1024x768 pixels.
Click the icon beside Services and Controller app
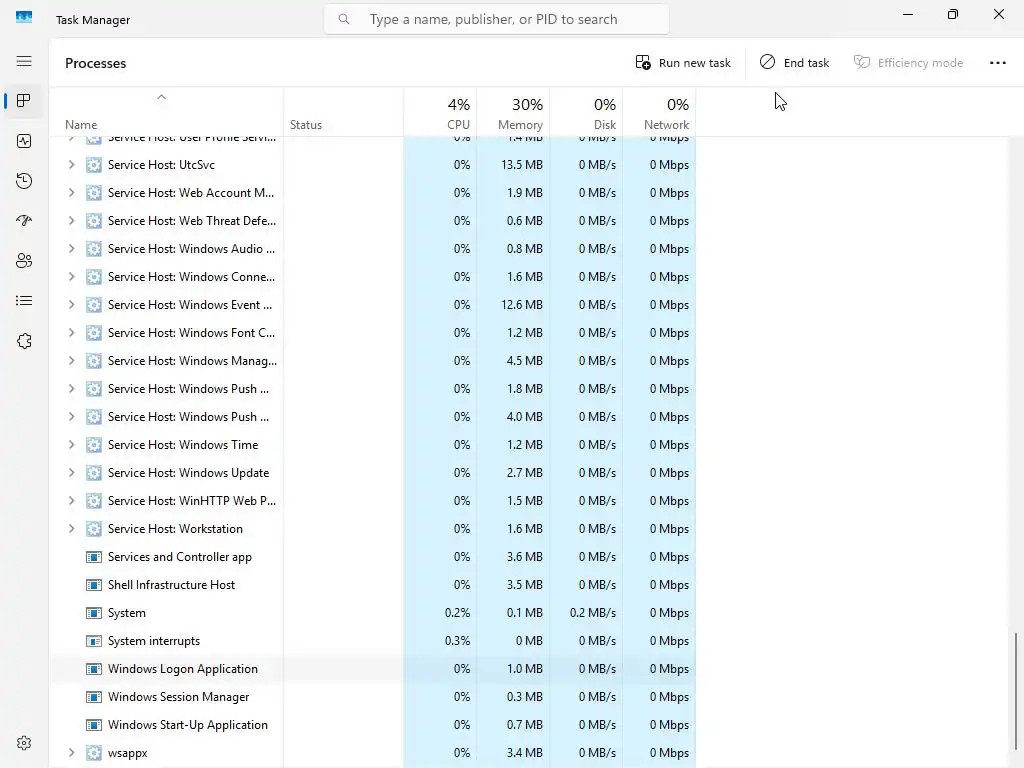[x=94, y=557]
